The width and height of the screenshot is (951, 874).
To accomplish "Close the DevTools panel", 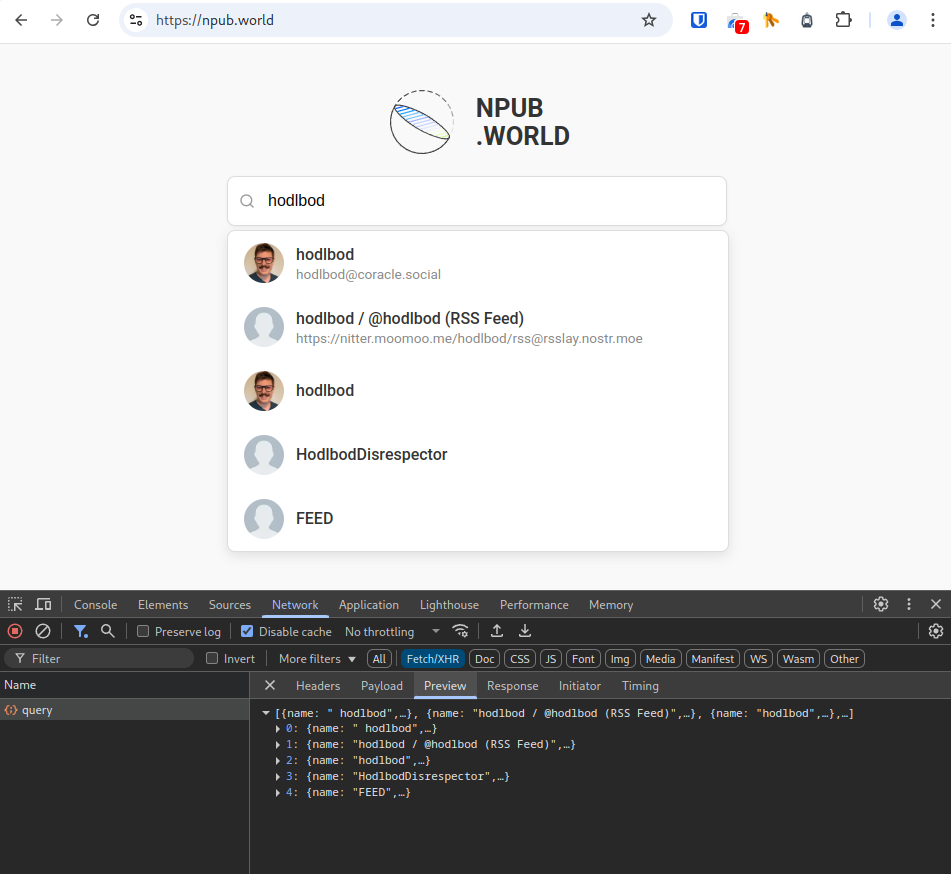I will click(x=936, y=604).
